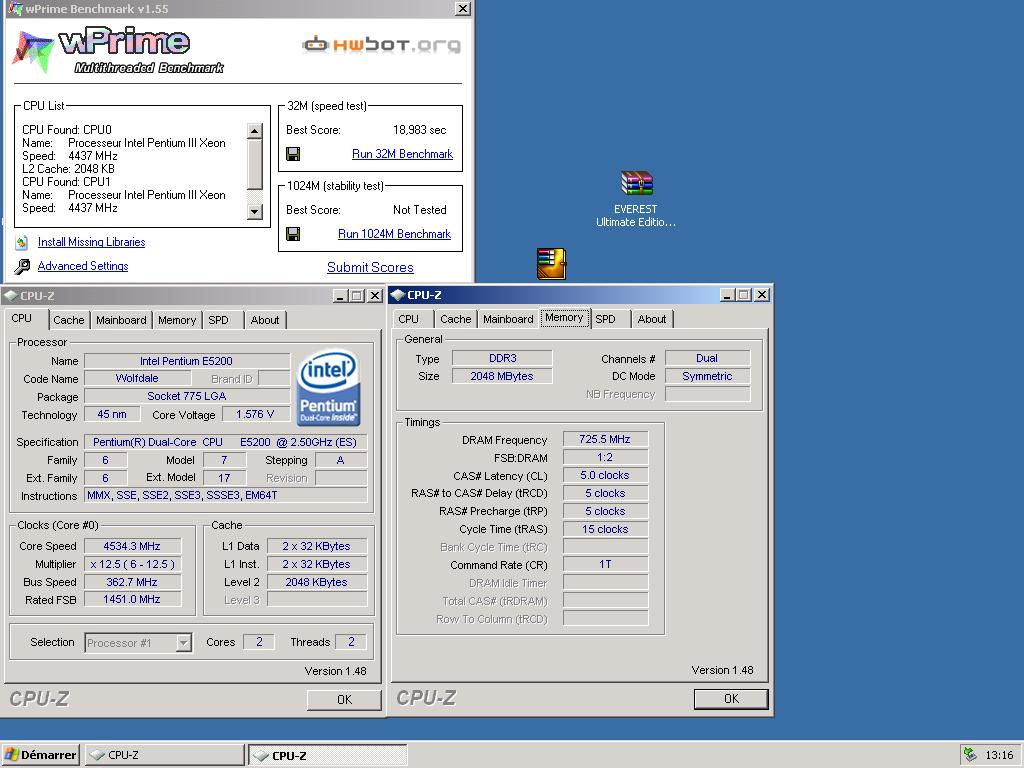Open About tab in left CPU-Z window
1024x768 pixels.
(265, 320)
